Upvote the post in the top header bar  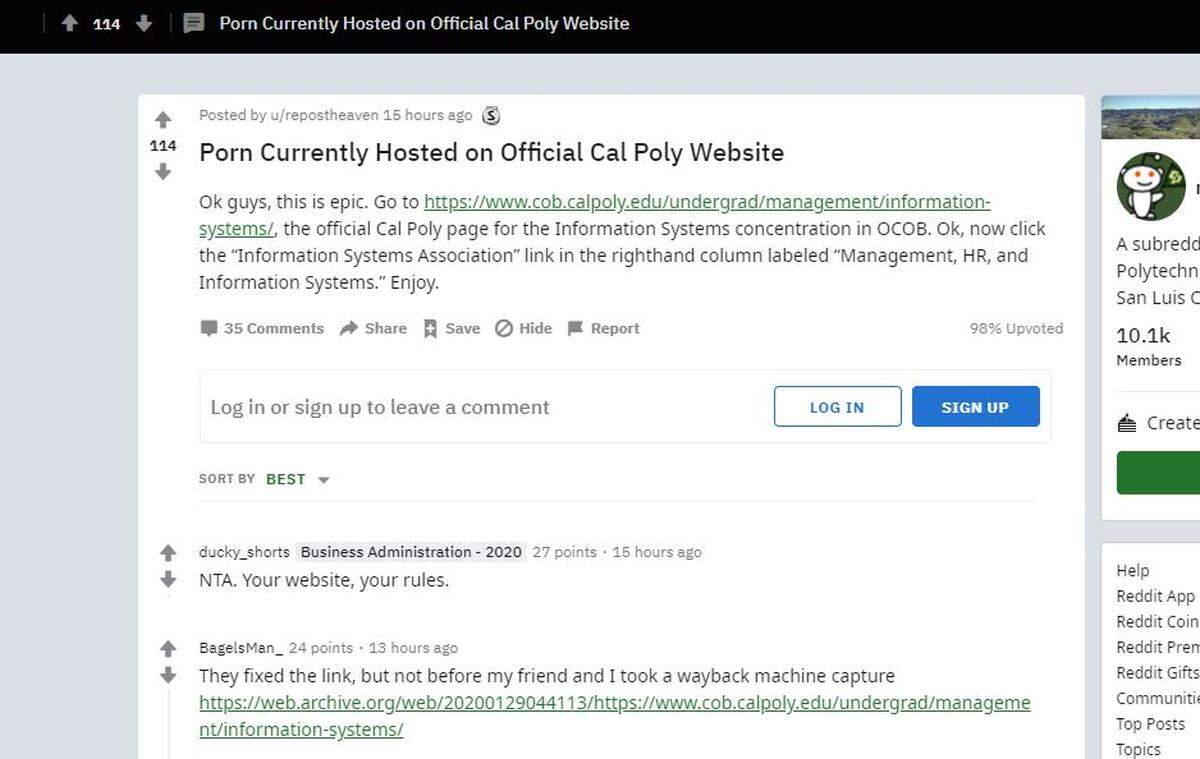coord(69,23)
